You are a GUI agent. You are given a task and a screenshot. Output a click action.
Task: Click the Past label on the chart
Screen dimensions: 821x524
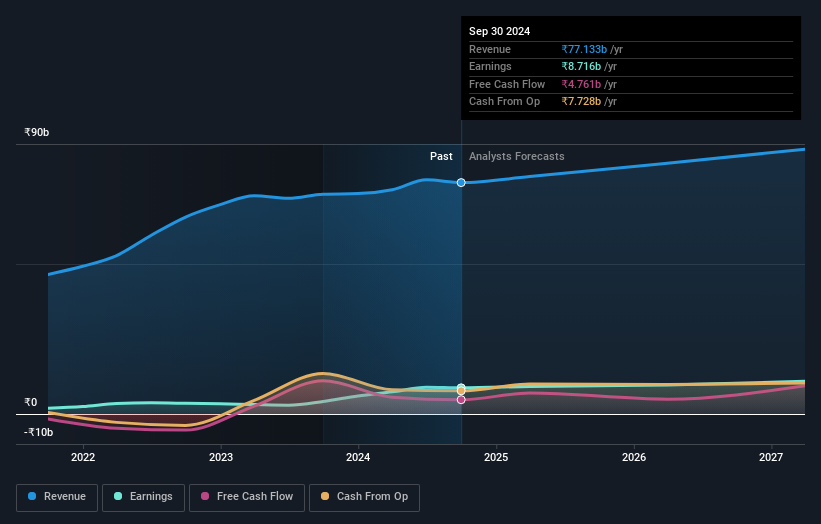[441, 156]
